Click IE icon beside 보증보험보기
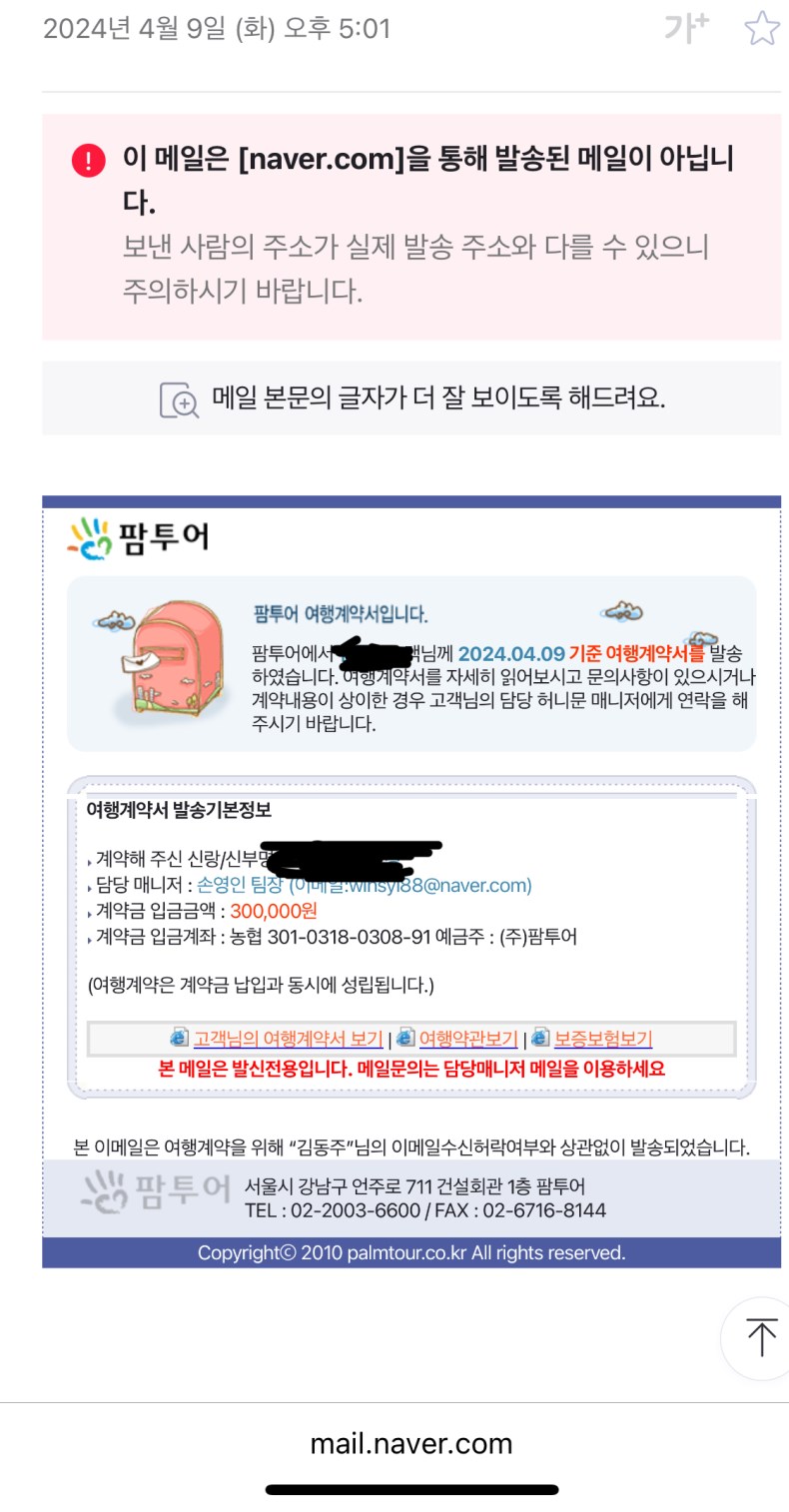The image size is (789, 1512). [x=540, y=1037]
